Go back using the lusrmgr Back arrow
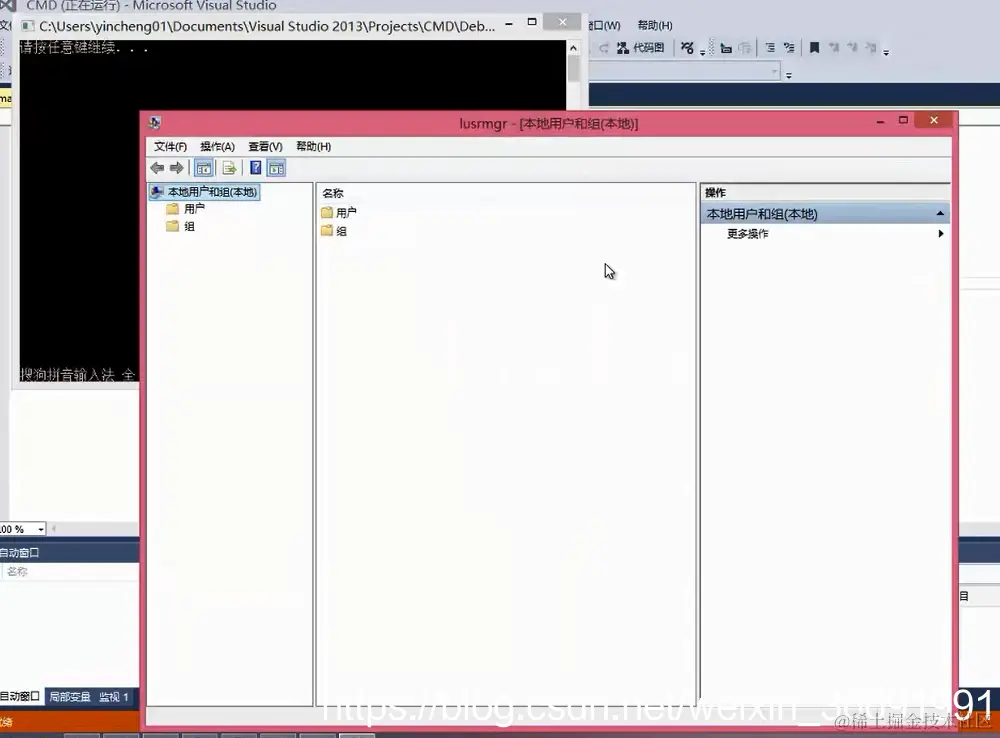 (x=157, y=168)
